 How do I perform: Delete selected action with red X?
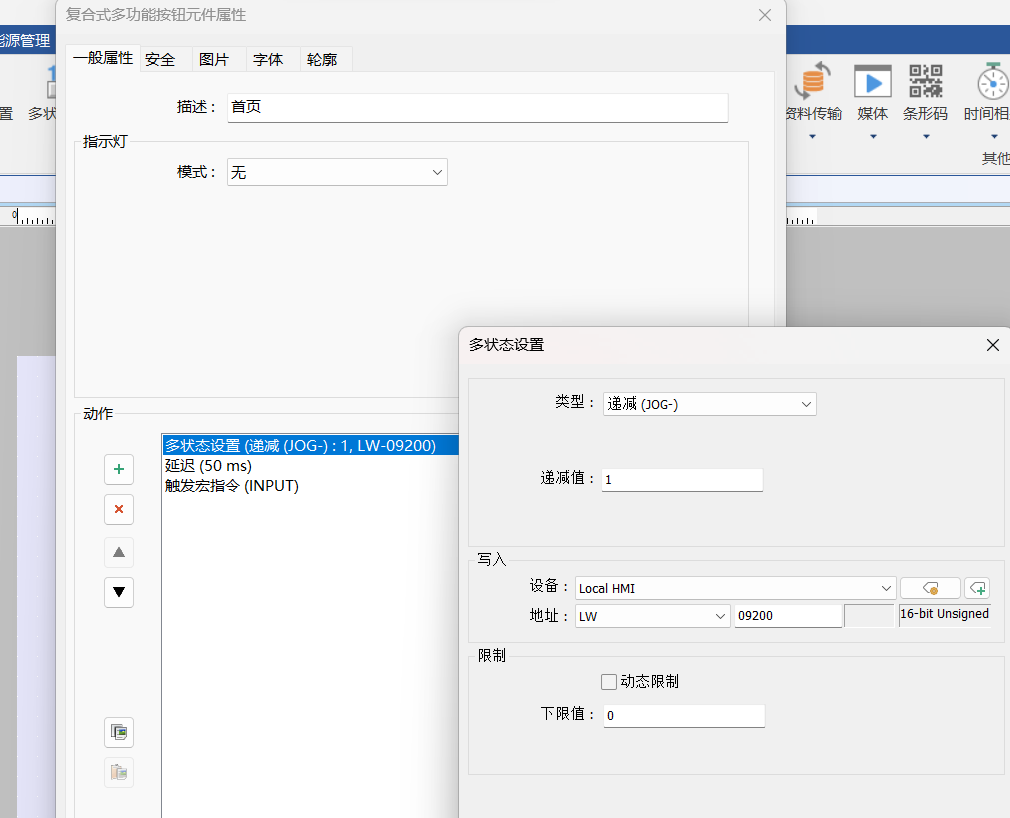click(x=119, y=509)
